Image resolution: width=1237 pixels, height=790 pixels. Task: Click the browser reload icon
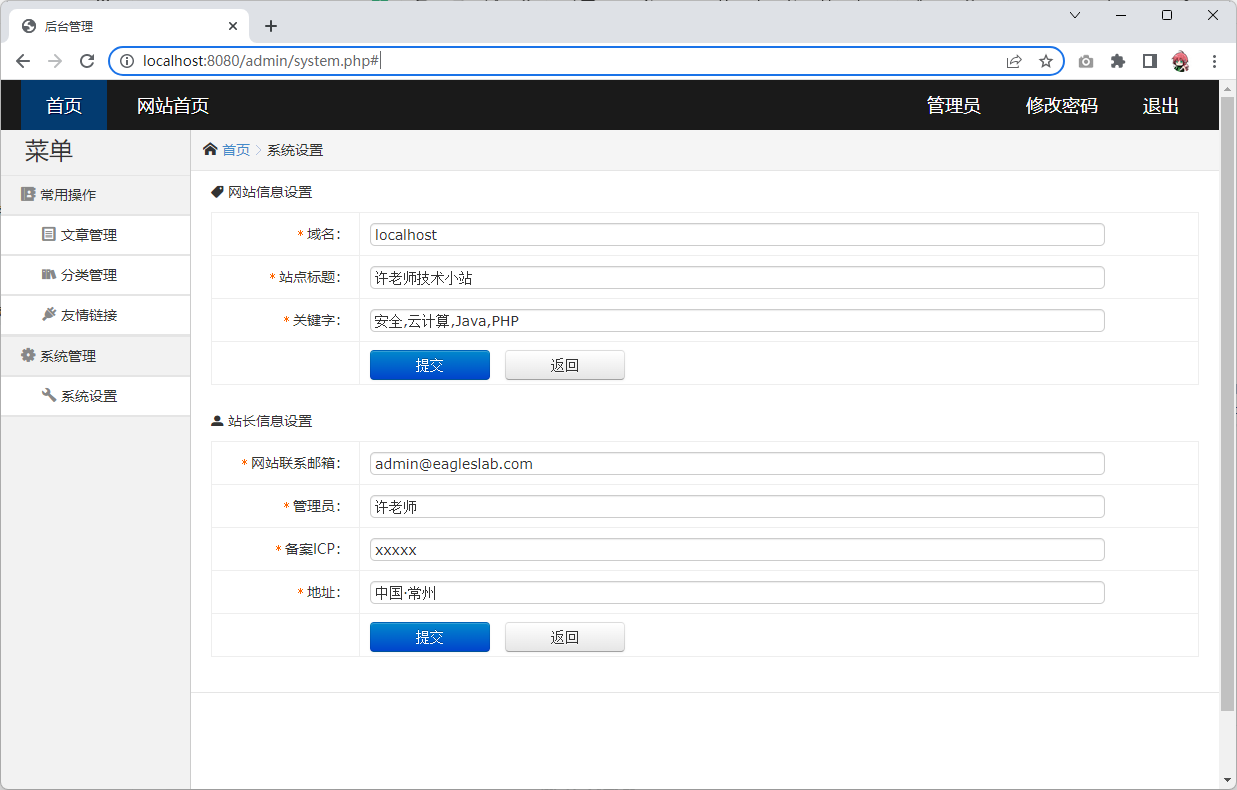[x=87, y=61]
